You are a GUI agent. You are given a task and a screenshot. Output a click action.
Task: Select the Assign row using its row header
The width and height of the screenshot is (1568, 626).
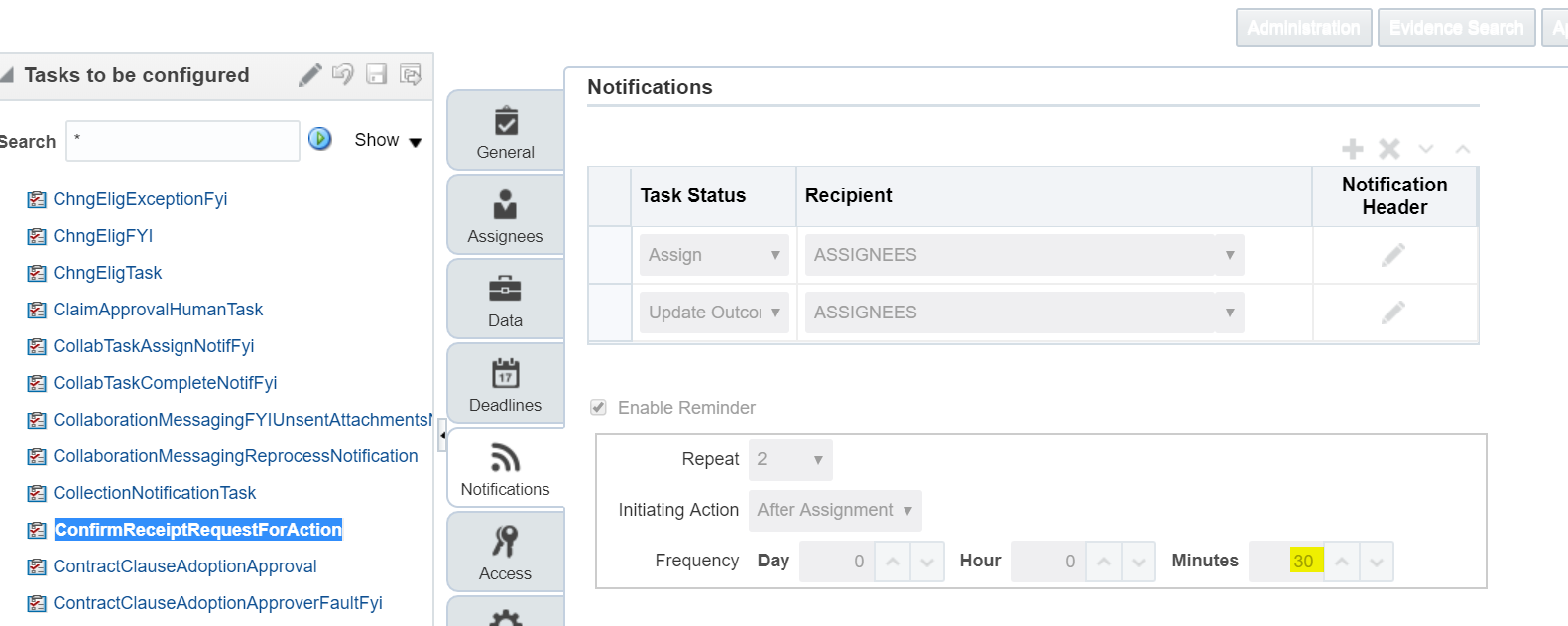click(x=610, y=255)
